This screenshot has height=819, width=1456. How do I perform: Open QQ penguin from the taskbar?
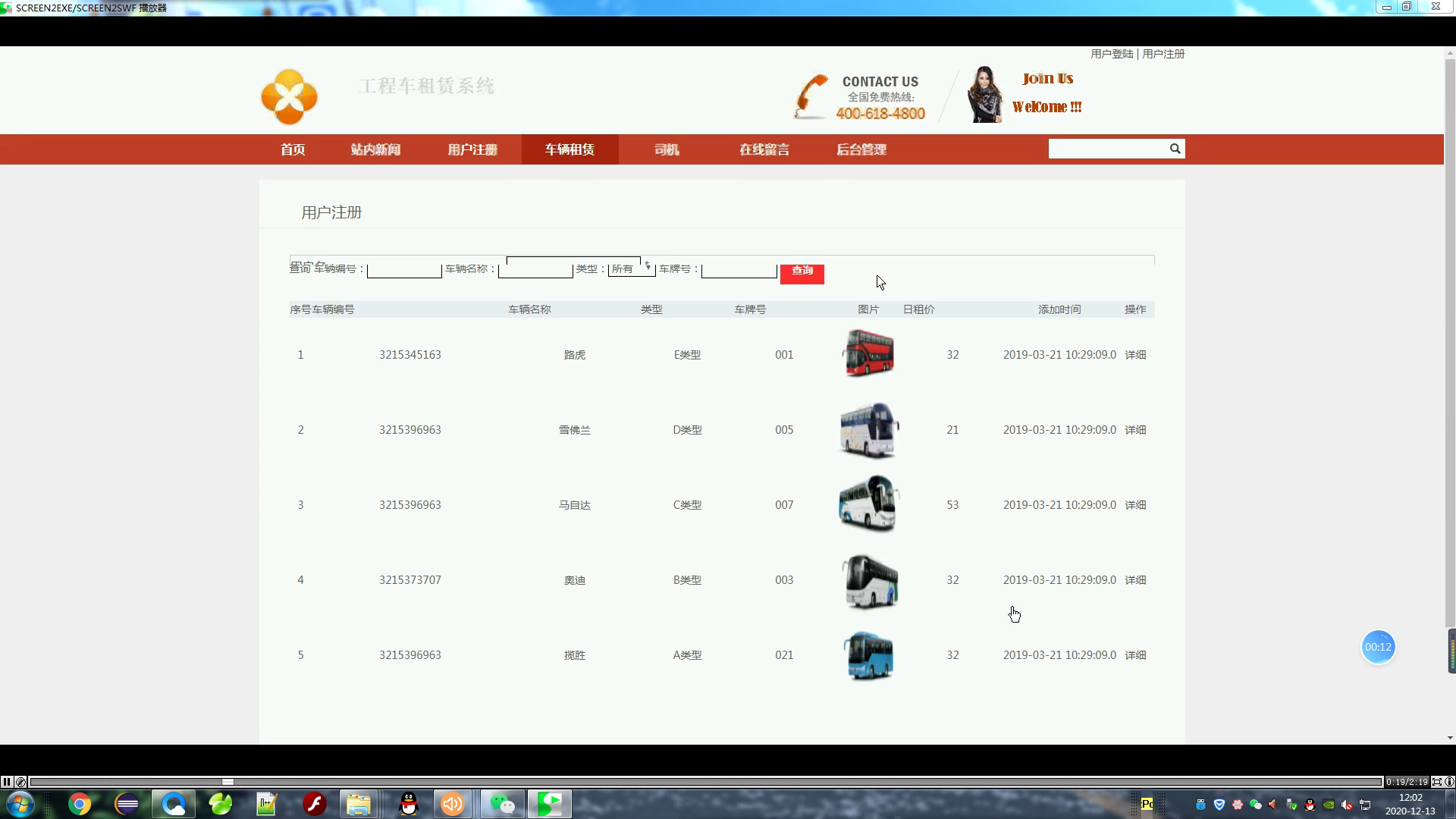(409, 804)
